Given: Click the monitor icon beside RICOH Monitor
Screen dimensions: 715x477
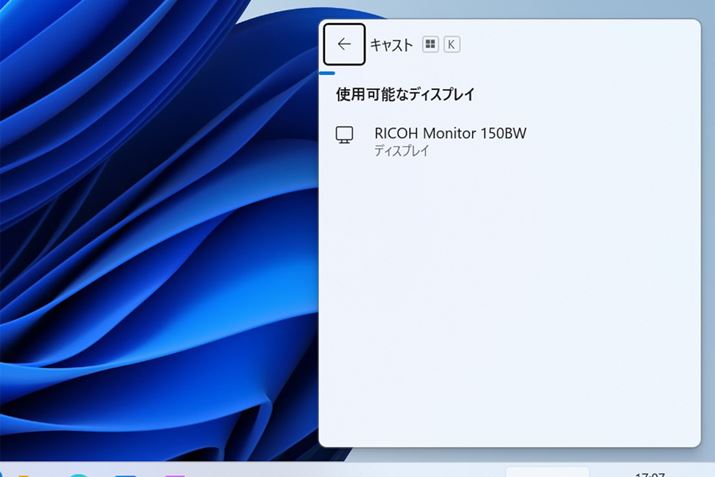Looking at the screenshot, I should [344, 135].
